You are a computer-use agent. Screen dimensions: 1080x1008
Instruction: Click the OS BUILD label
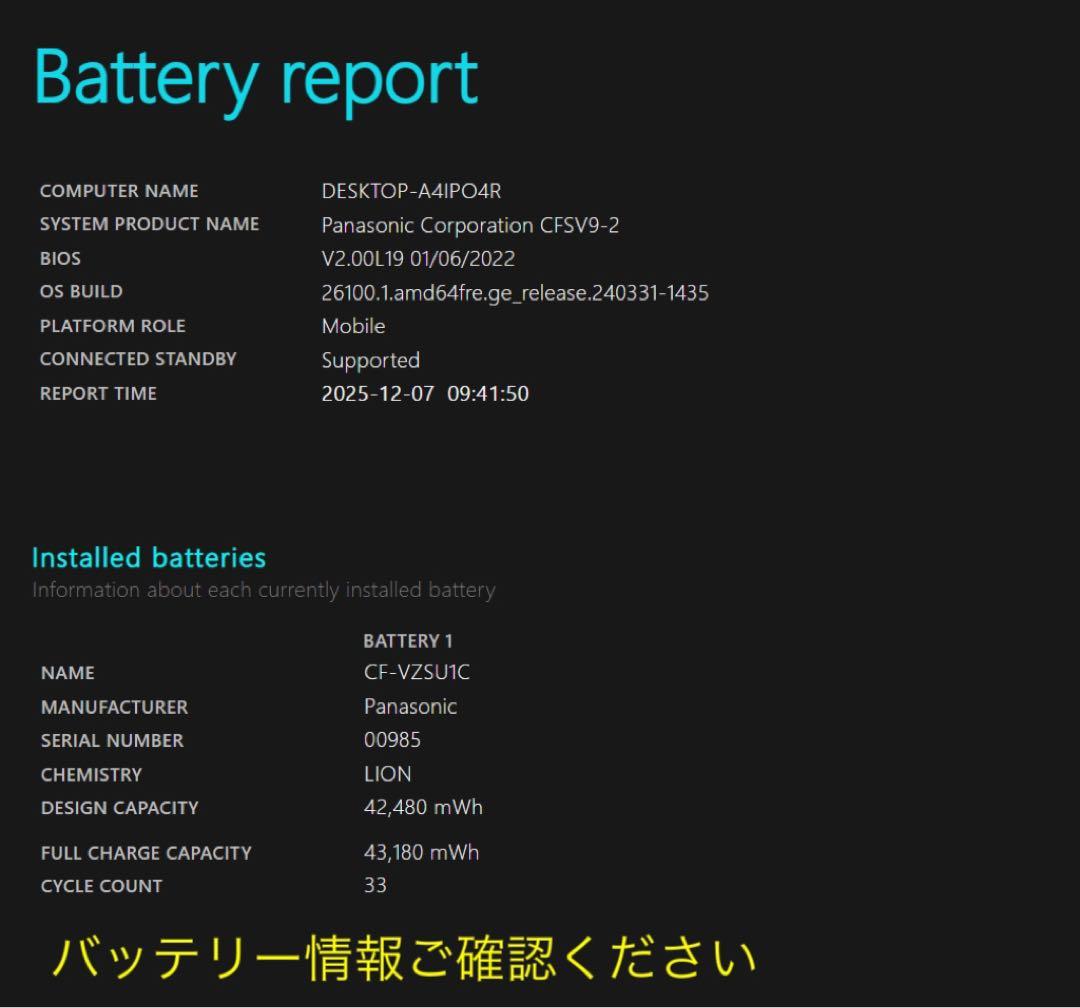pyautogui.click(x=81, y=291)
